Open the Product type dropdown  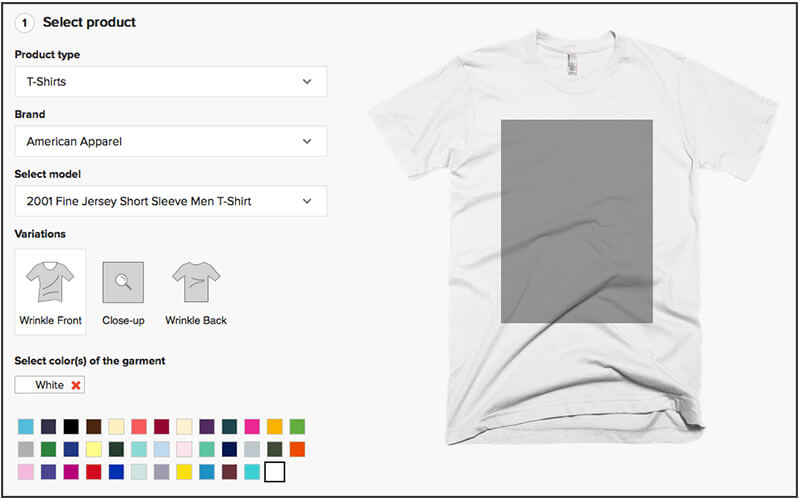click(x=171, y=81)
